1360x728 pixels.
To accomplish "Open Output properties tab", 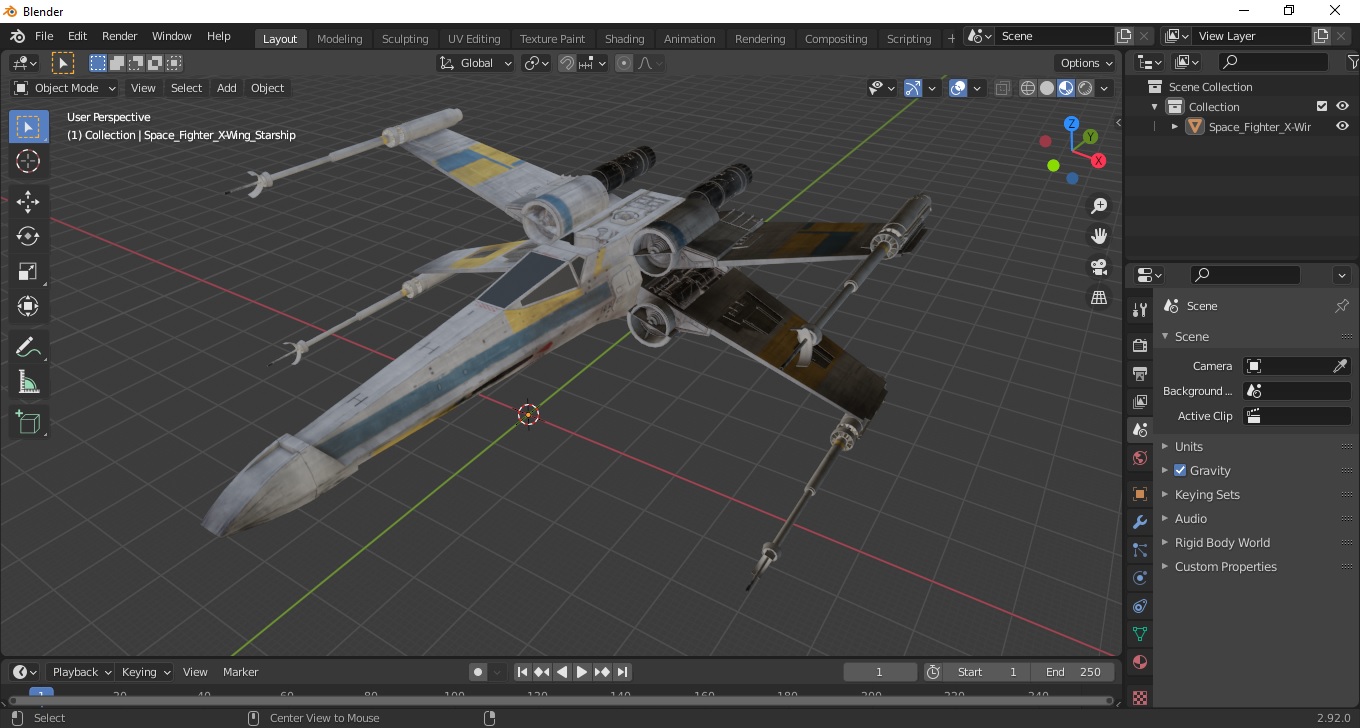I will (1139, 374).
